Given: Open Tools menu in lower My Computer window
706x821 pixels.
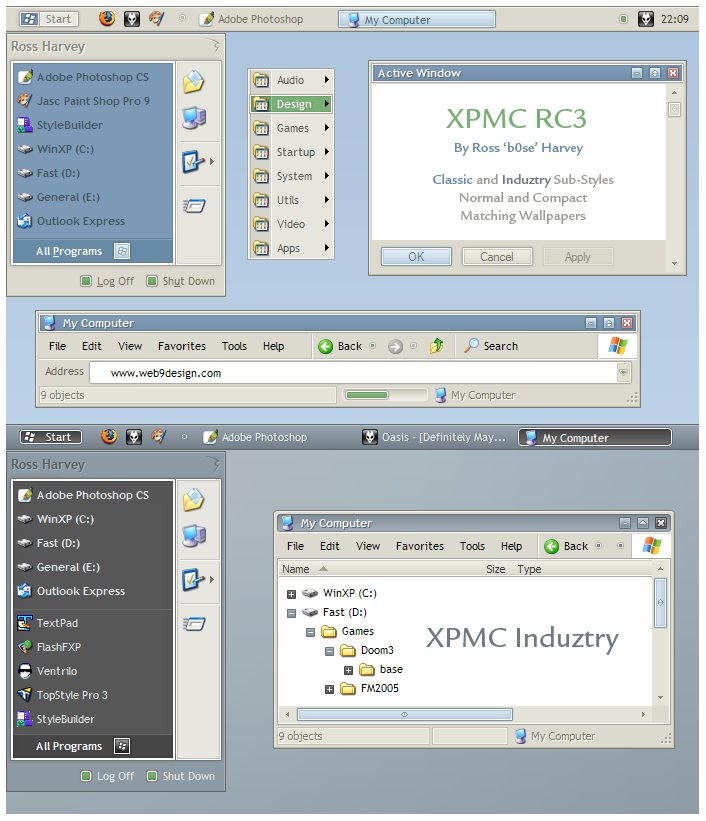Looking at the screenshot, I should pos(472,546).
